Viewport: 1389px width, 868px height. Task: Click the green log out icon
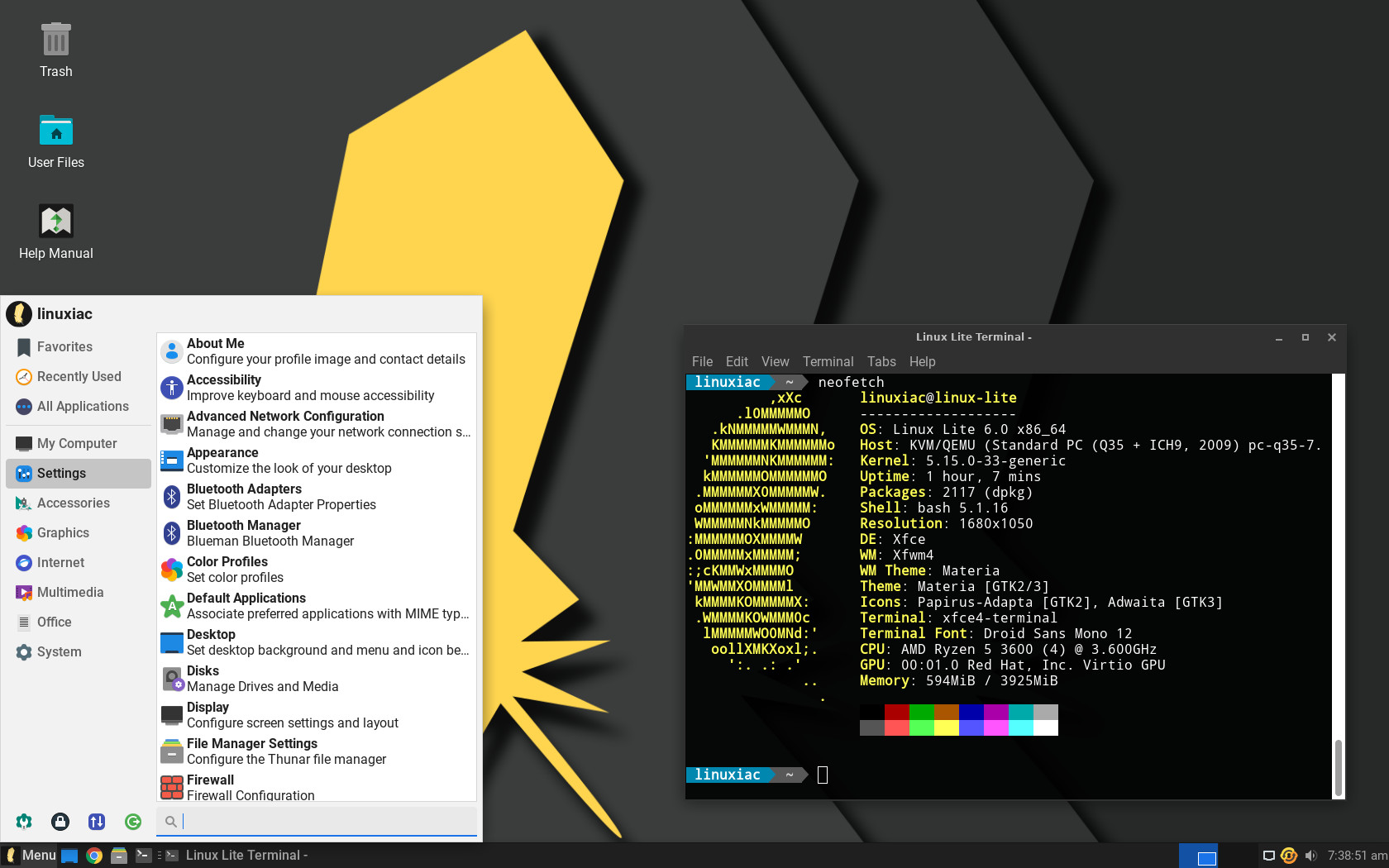[133, 821]
